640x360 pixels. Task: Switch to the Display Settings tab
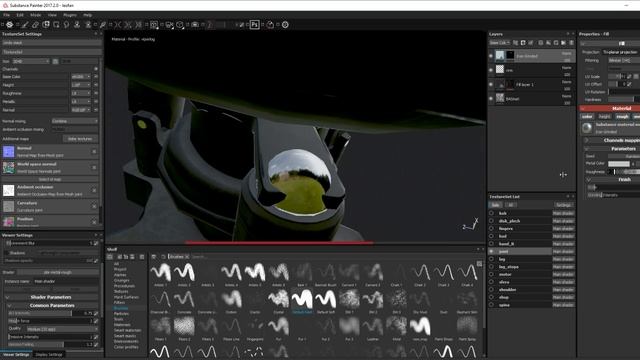pos(49,355)
